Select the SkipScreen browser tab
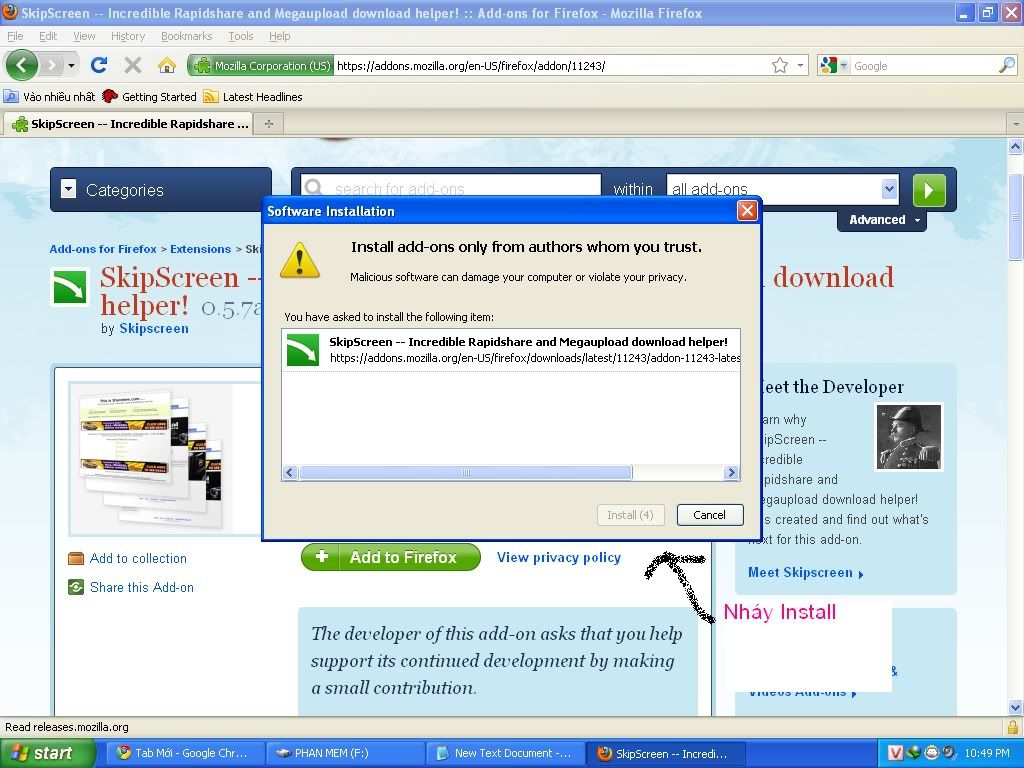 click(x=131, y=123)
